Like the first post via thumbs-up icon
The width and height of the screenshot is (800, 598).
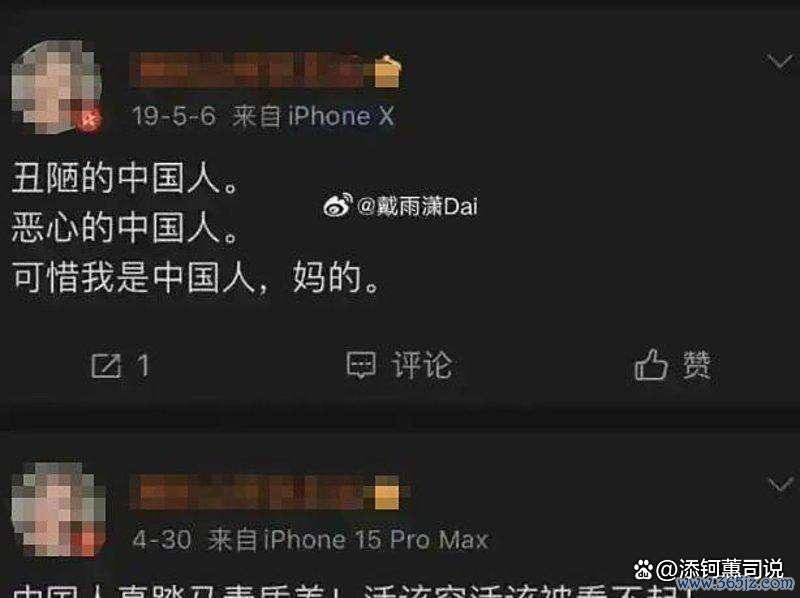(651, 364)
